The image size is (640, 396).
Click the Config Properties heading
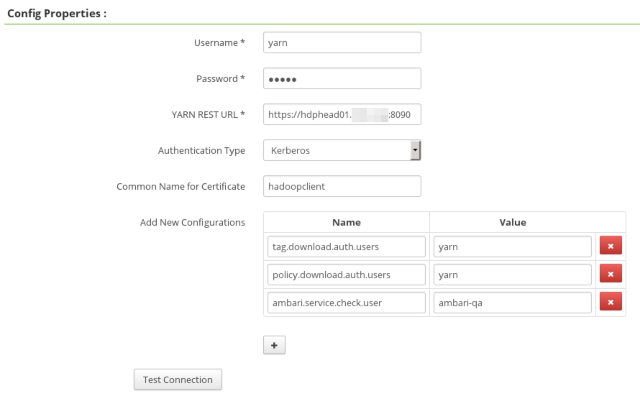[x=57, y=13]
